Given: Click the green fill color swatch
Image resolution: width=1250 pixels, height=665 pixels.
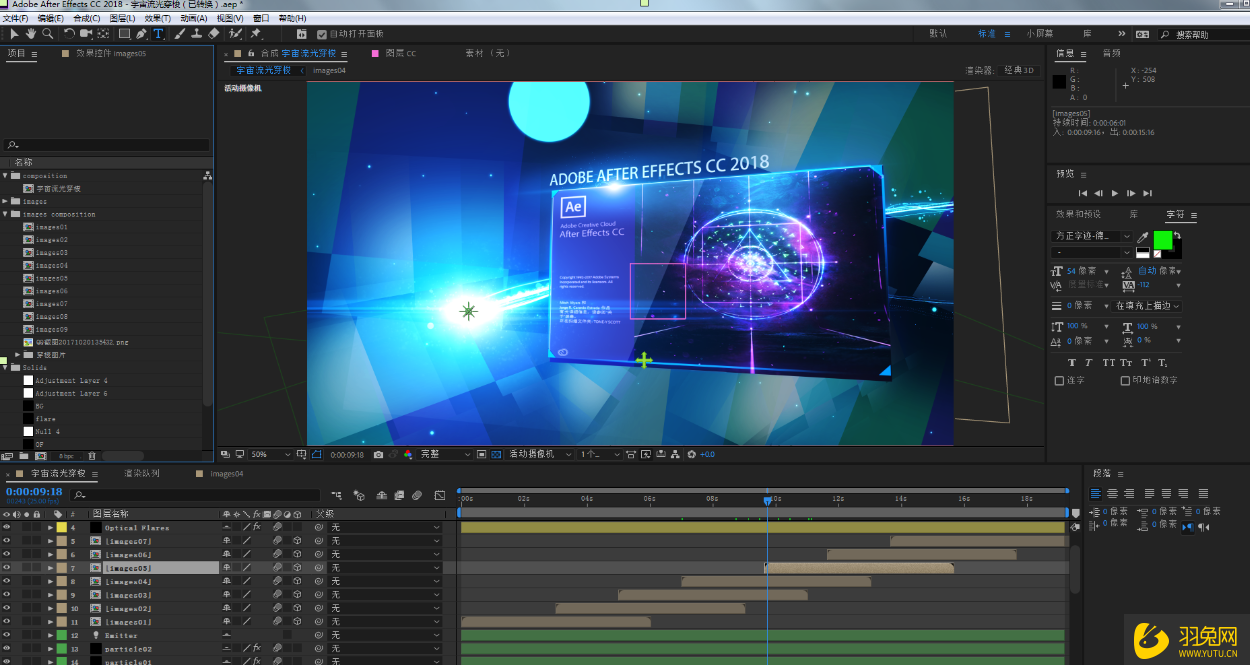Looking at the screenshot, I should click(1163, 240).
